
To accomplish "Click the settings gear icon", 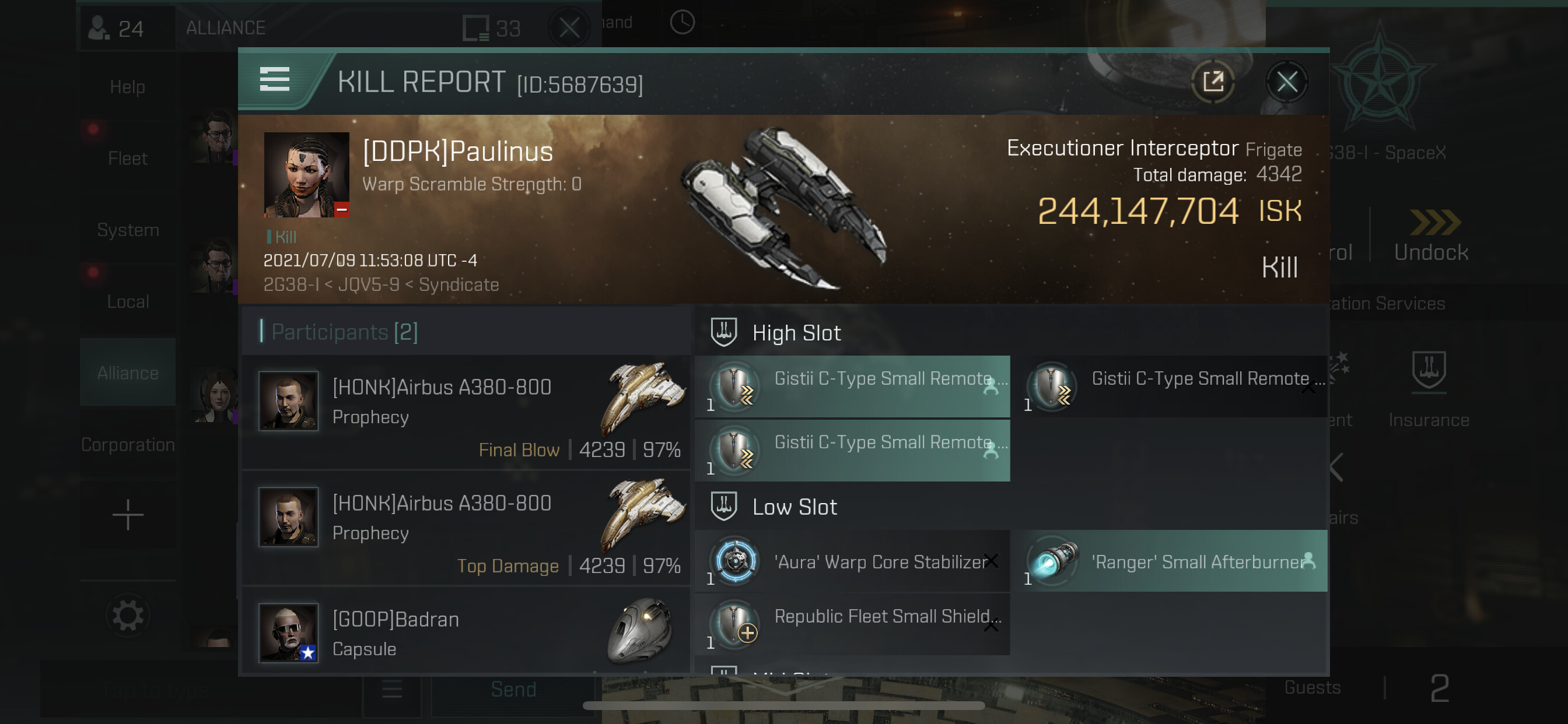I will [x=128, y=616].
